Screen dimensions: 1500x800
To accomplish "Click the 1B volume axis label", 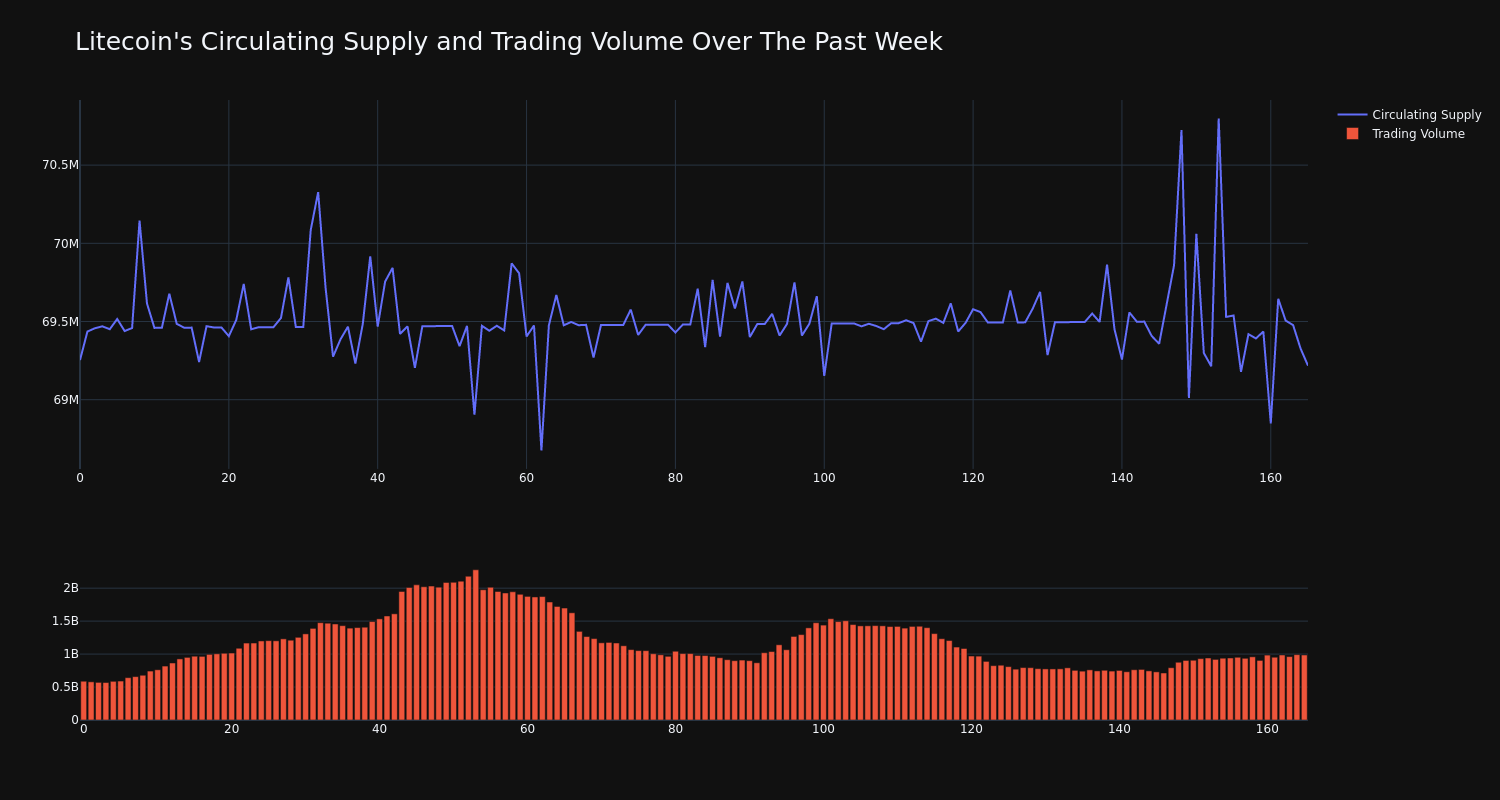I will pos(71,654).
